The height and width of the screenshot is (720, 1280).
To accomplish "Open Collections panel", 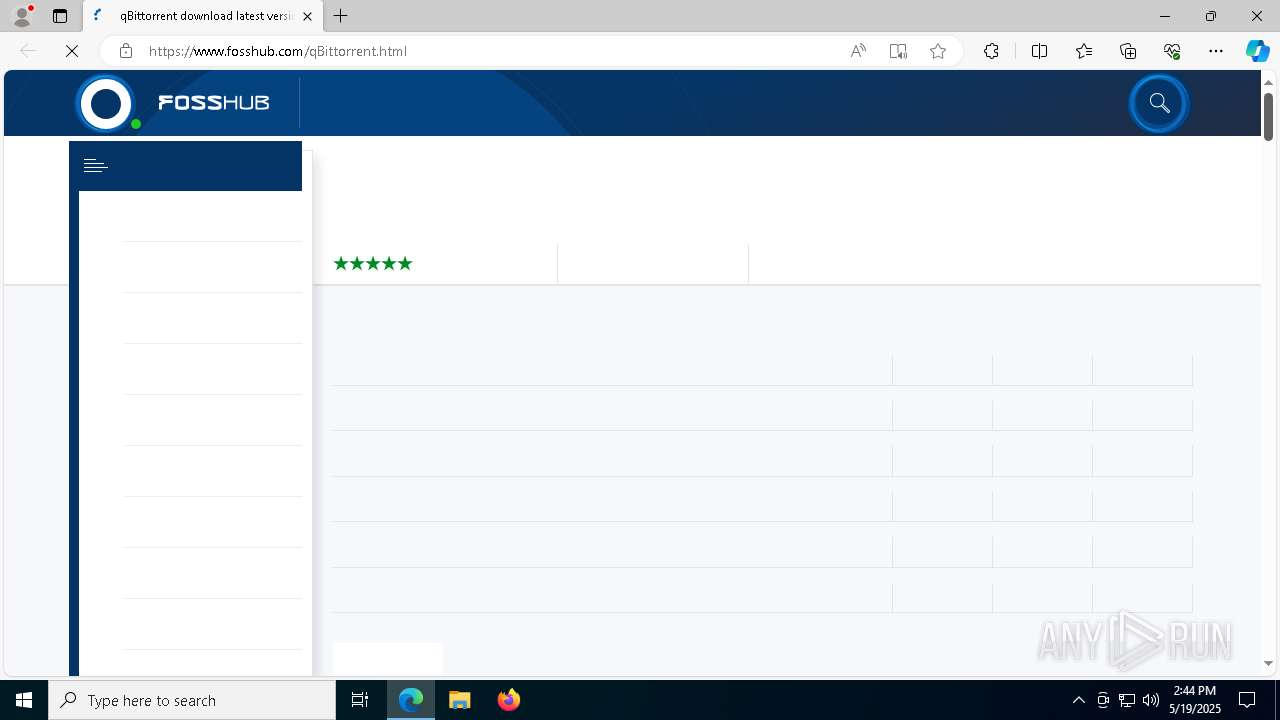I will 1128,51.
